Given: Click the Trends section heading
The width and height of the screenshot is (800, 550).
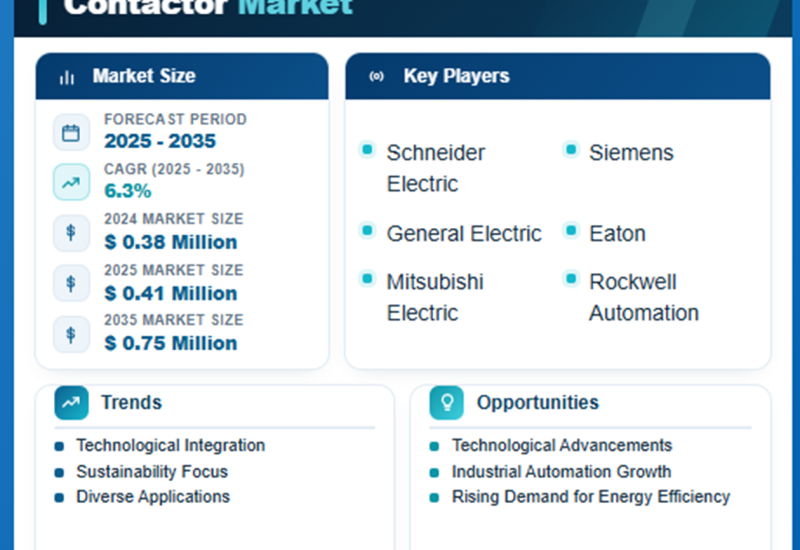Looking at the screenshot, I should 131,403.
